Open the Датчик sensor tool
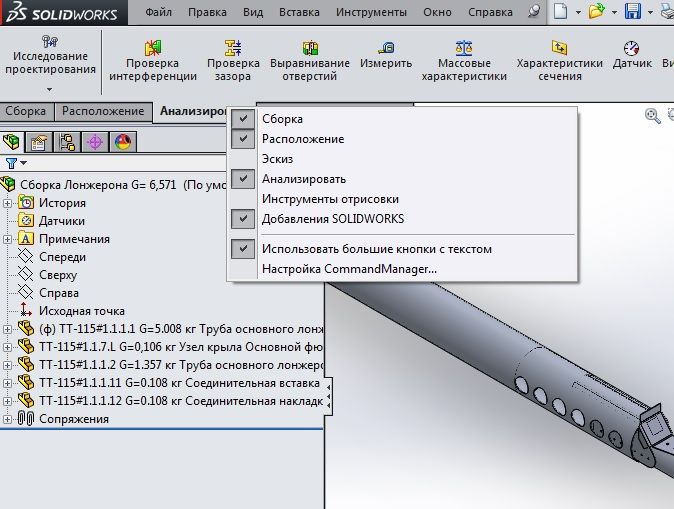Screen dimensions: 674x509 point(631,47)
